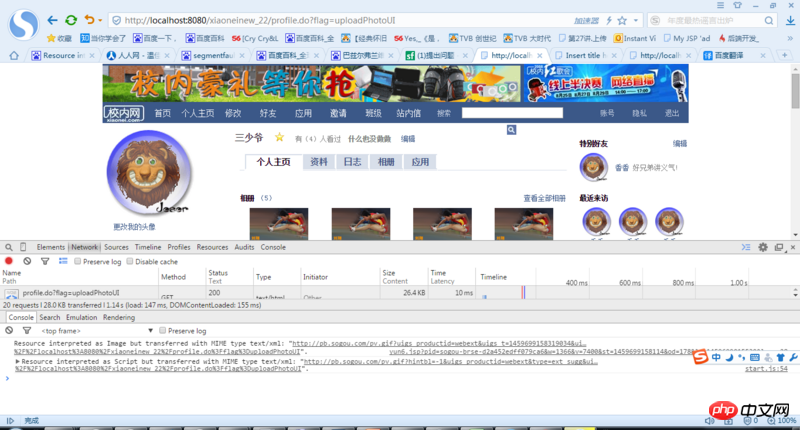Open DevTools settings with the gear icon

click(763, 247)
